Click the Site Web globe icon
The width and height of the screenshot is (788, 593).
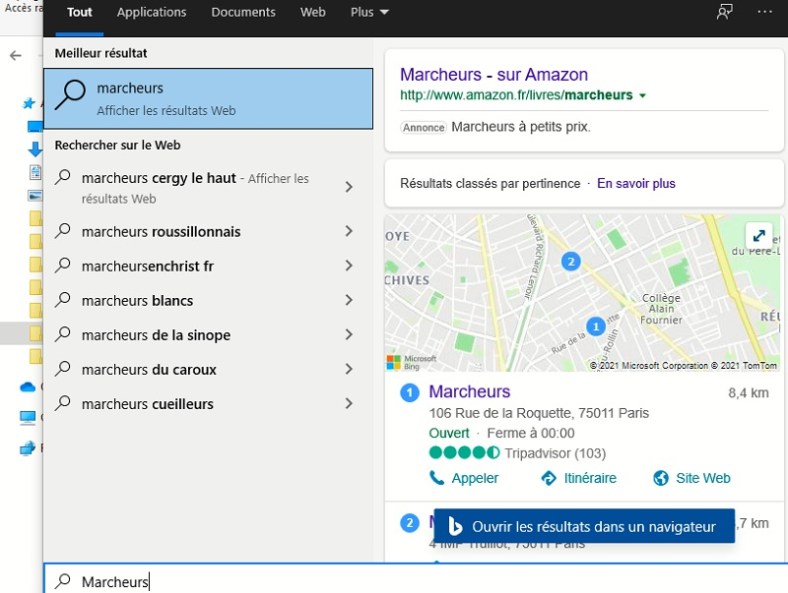(660, 478)
